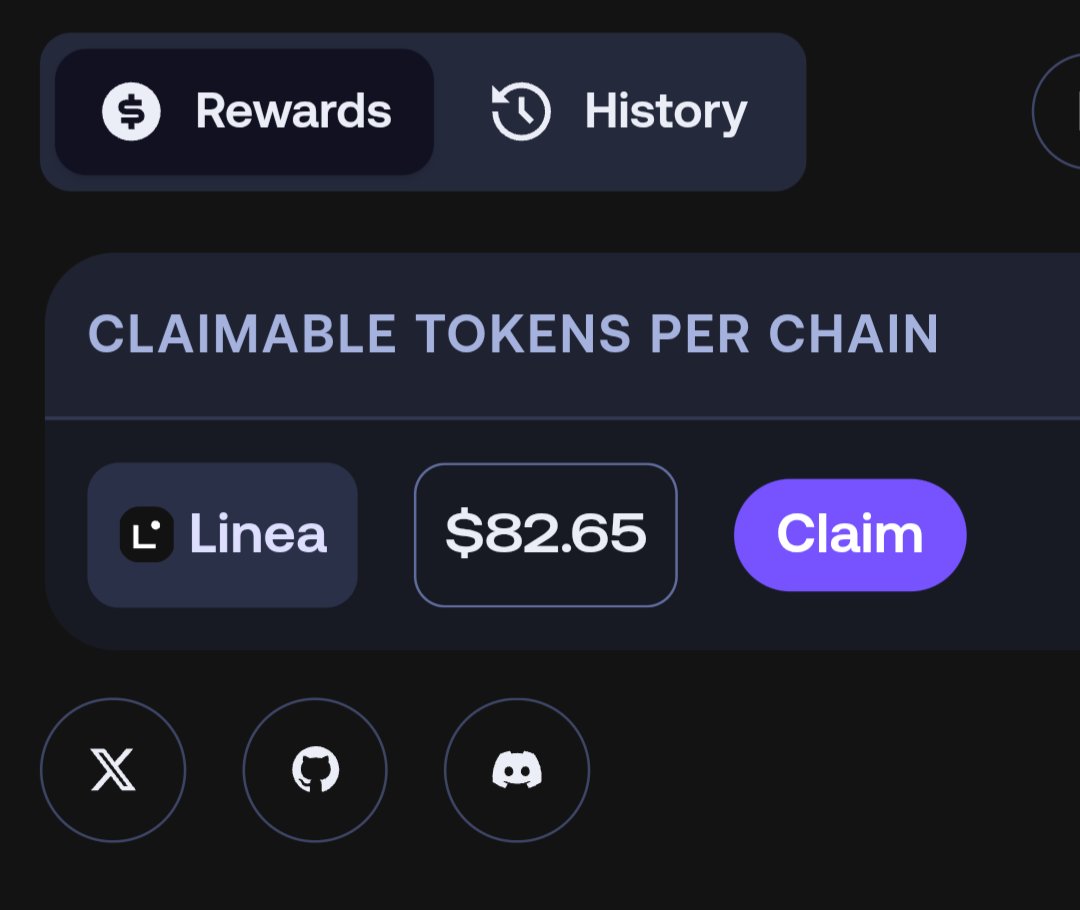Click the "$82.65" dollar value text

click(545, 534)
